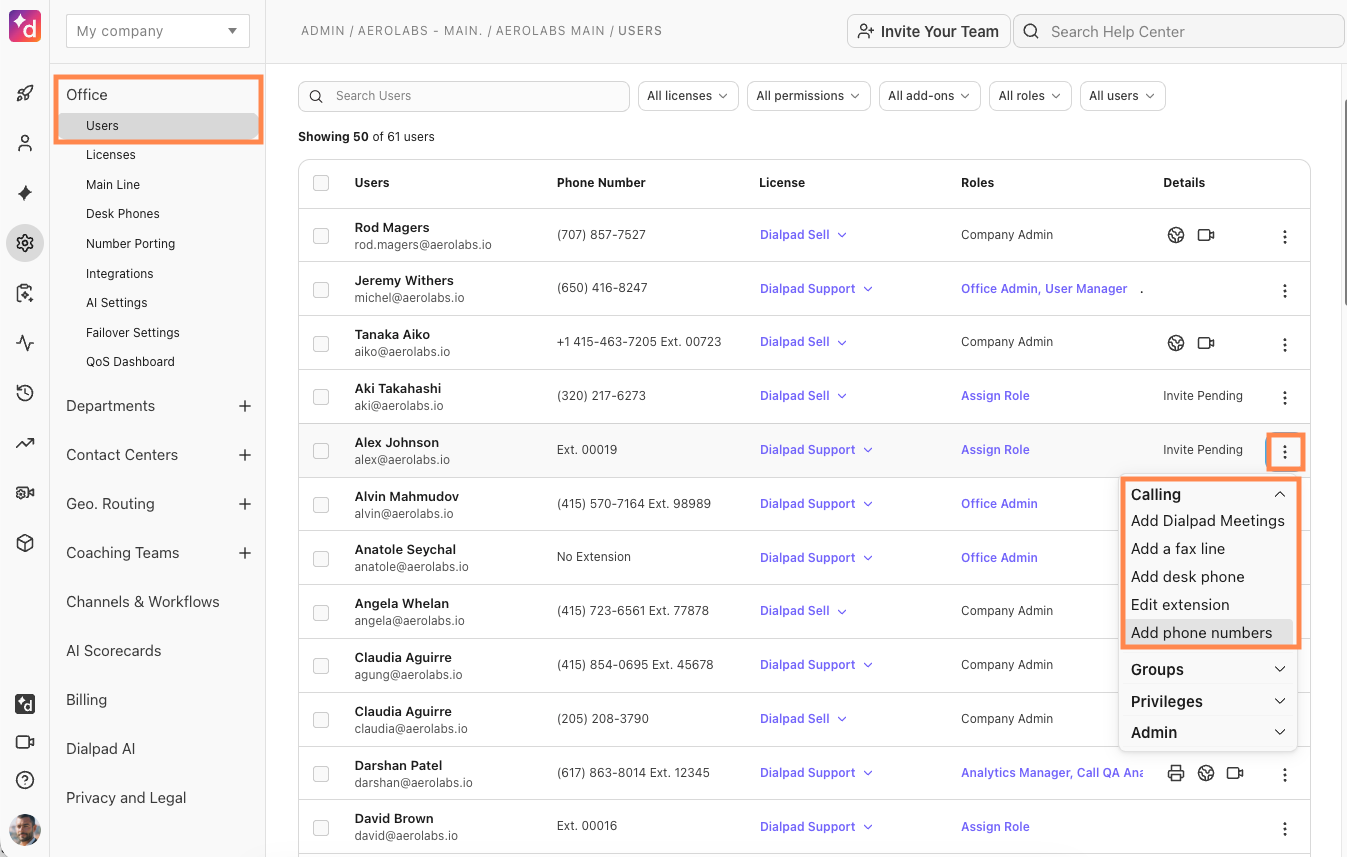1347x857 pixels.
Task: Click Assign Role for Aki Takahashi
Action: click(995, 396)
